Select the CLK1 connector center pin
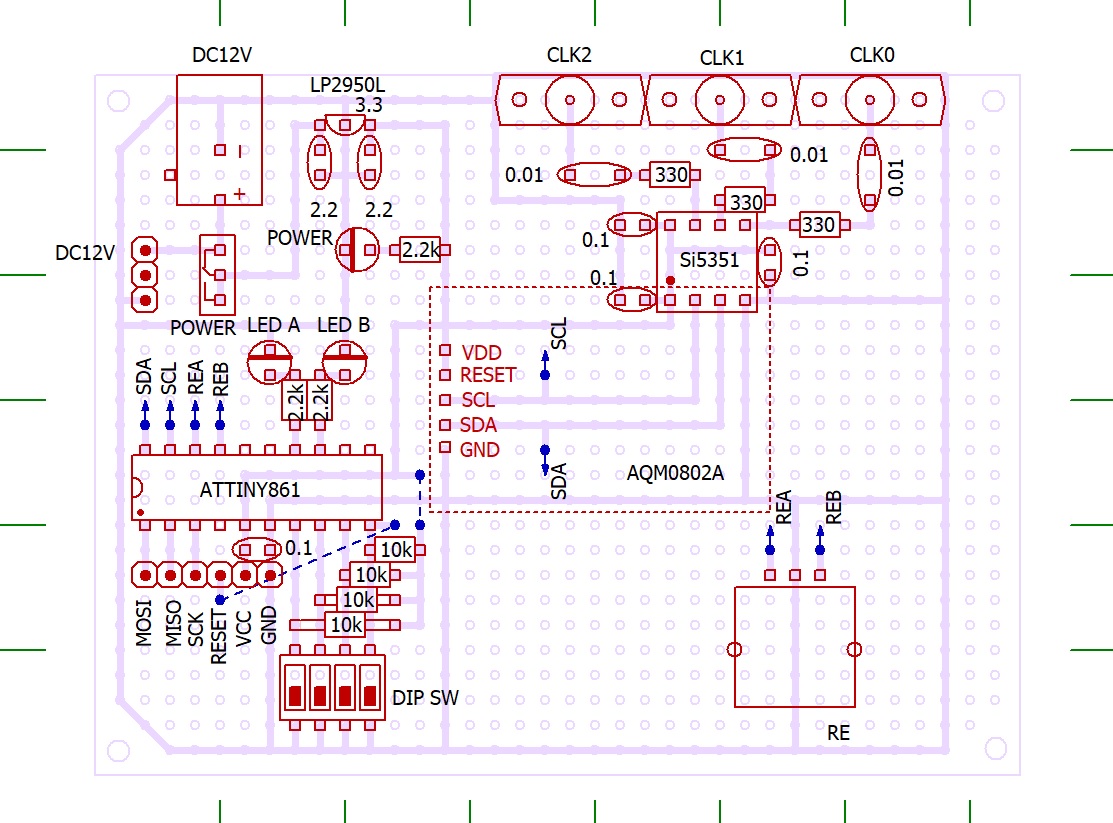1113x823 pixels. tap(720, 99)
